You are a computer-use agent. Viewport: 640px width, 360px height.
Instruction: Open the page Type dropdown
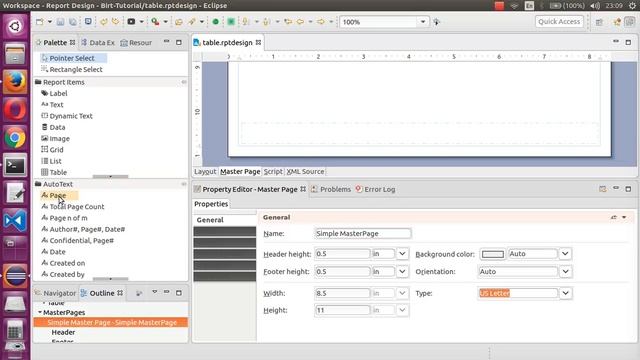[565, 293]
